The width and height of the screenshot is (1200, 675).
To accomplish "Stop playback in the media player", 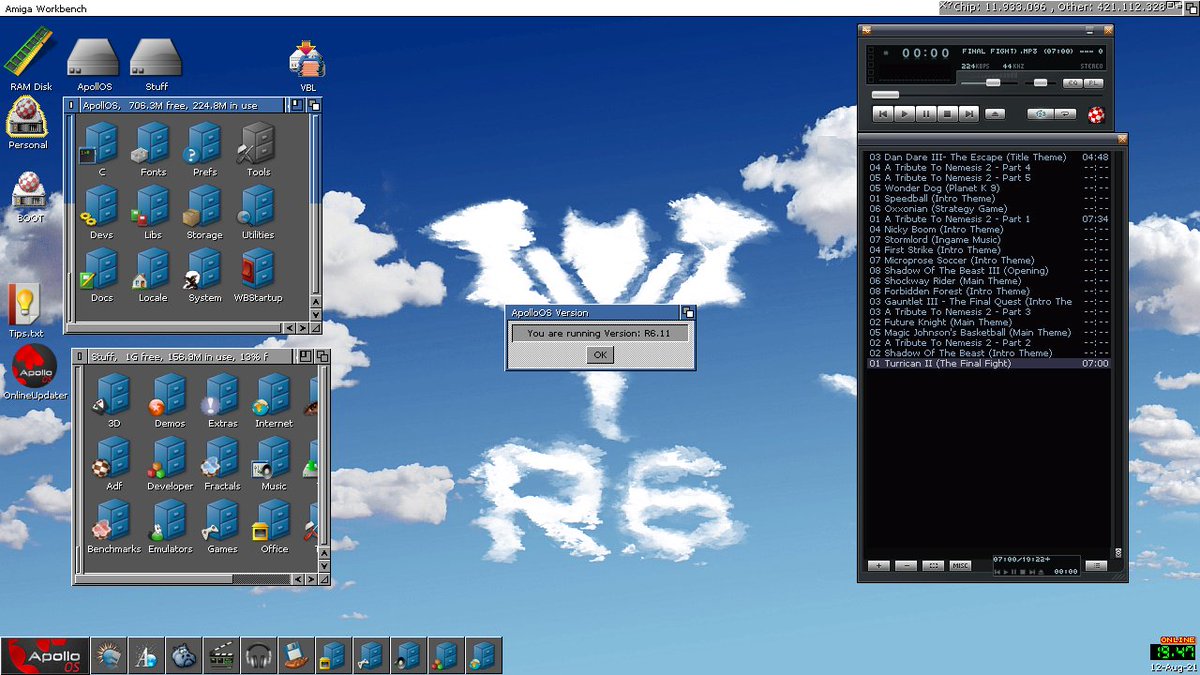I will pyautogui.click(x=948, y=114).
